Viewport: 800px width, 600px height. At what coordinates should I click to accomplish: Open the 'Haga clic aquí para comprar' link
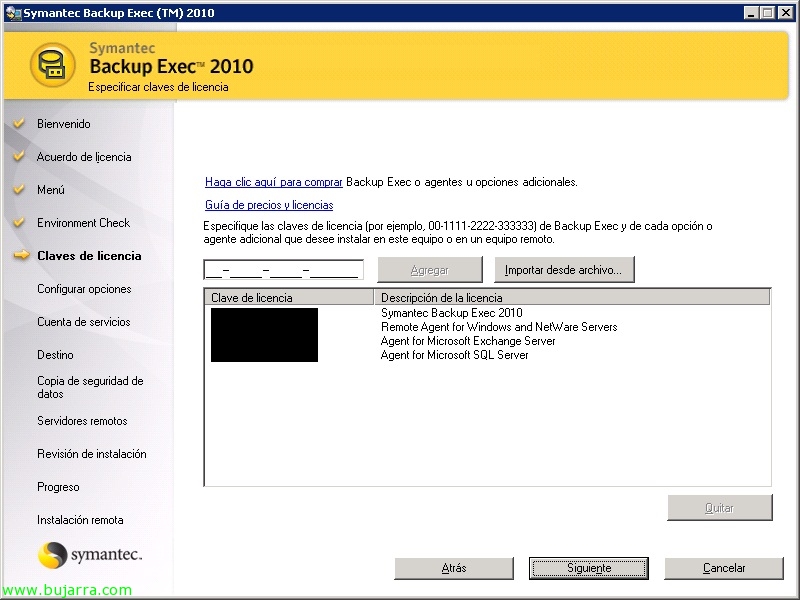273,182
